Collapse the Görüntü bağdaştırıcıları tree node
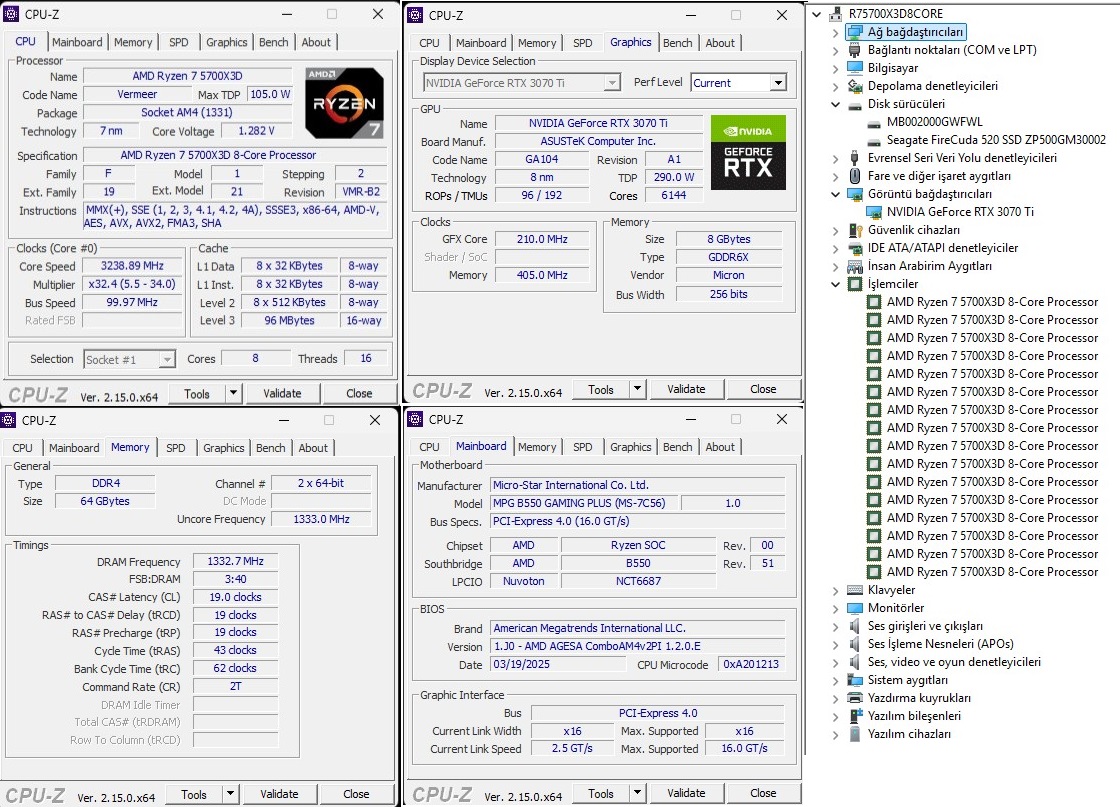This screenshot has height=807, width=1120. [x=835, y=194]
